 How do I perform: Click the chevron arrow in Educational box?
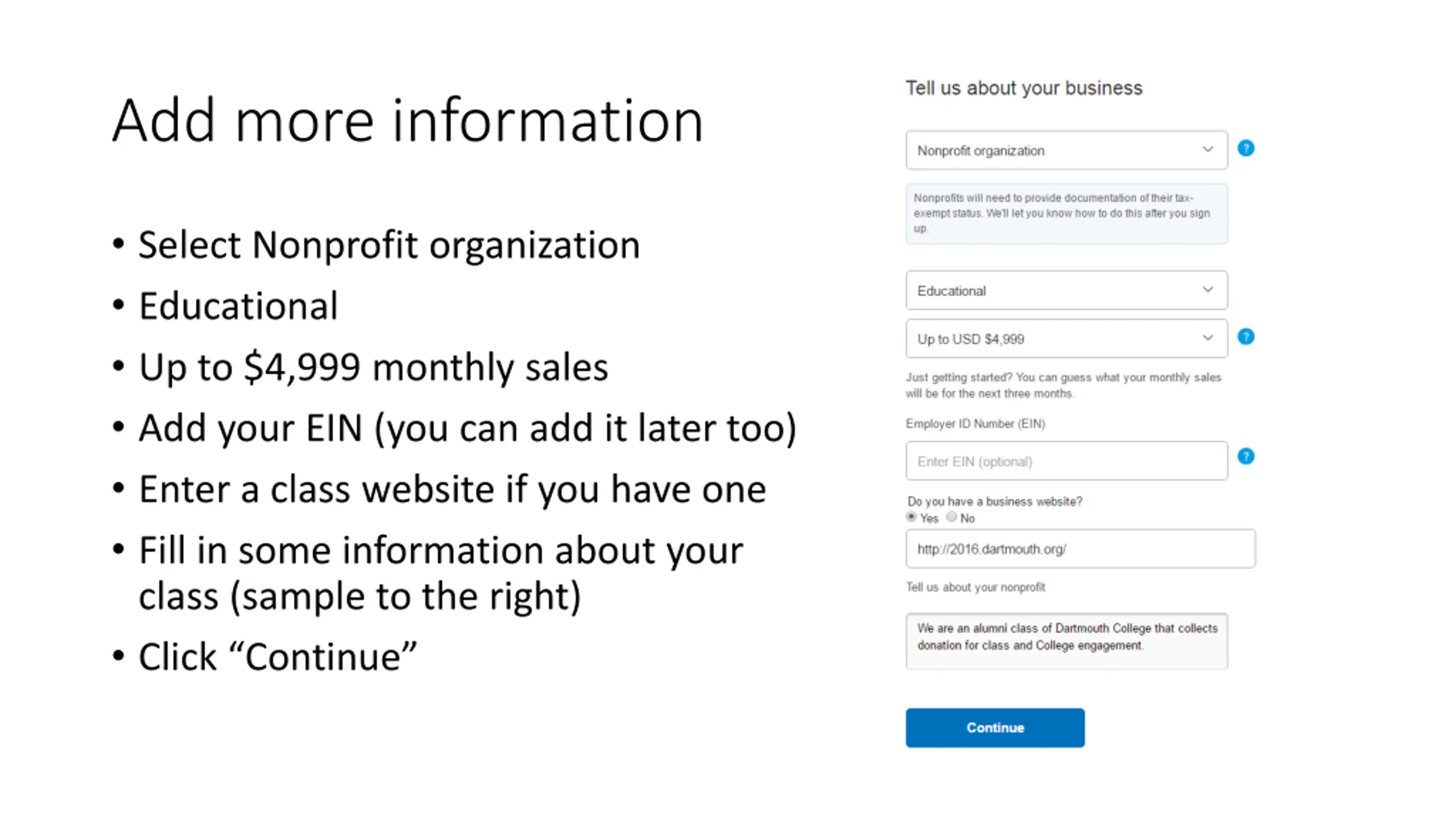point(1207,289)
